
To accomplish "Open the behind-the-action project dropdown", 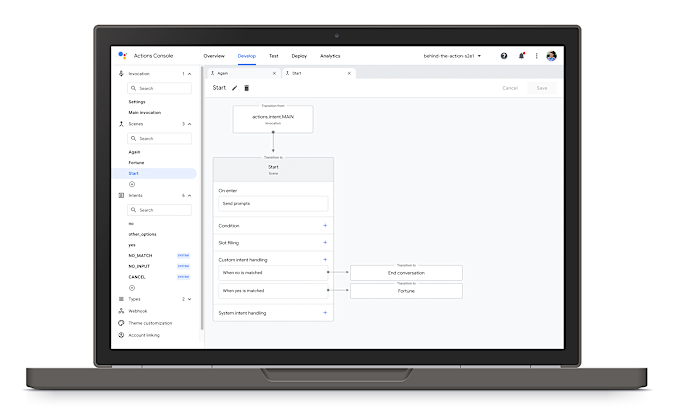I will coord(452,56).
